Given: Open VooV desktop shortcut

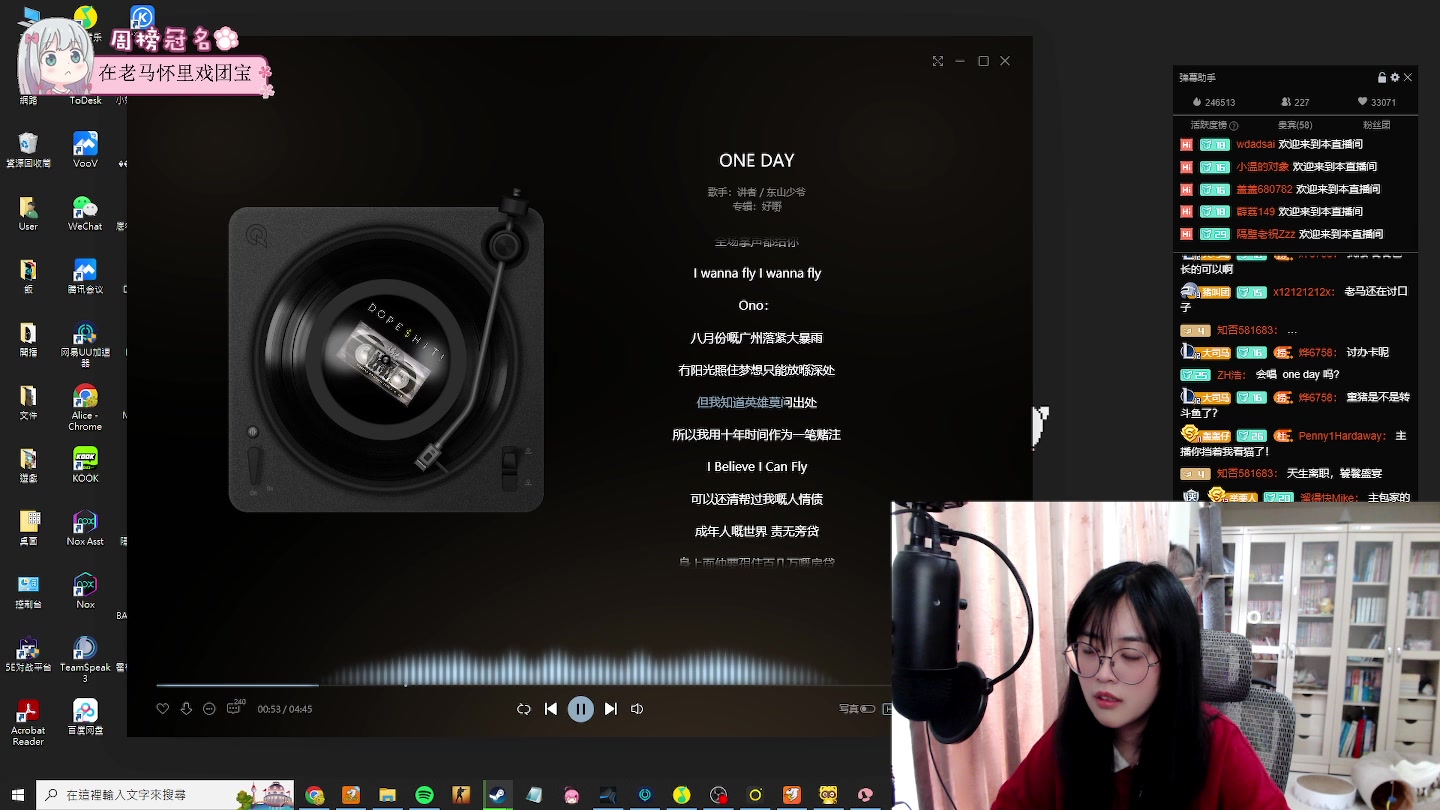Looking at the screenshot, I should 85,150.
